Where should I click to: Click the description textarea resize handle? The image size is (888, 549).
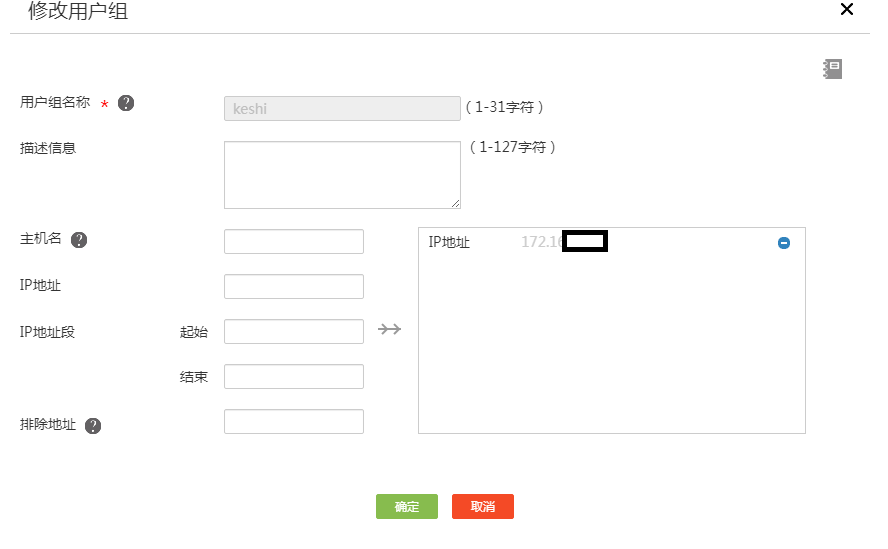click(456, 203)
